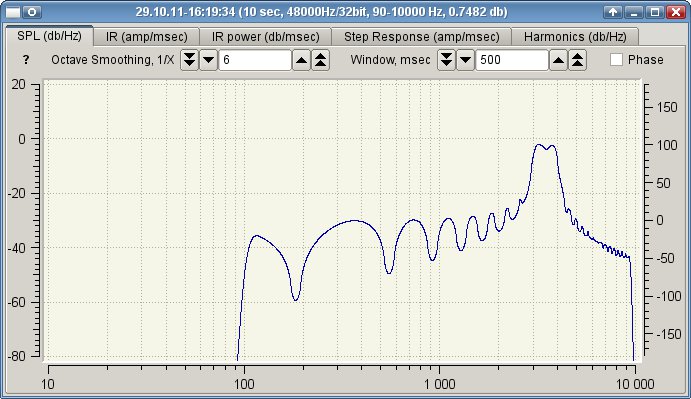This screenshot has width=691, height=399.
Task: Show the Harmonics (db/Hz) tab
Action: (575, 37)
